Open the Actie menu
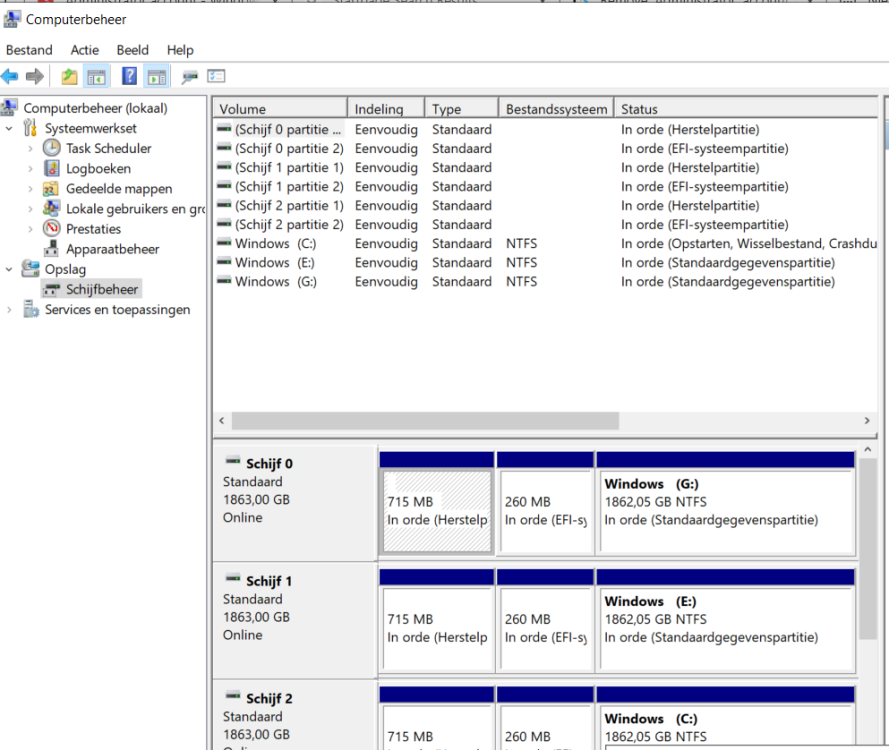 (84, 50)
